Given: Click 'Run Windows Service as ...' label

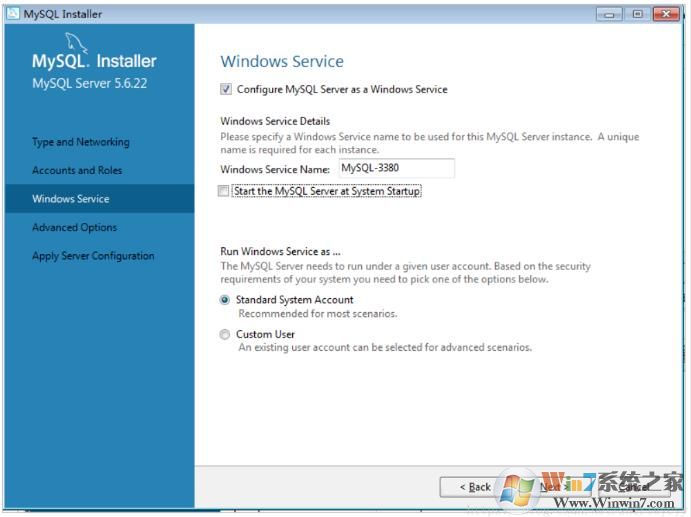Looking at the screenshot, I should pos(280,252).
